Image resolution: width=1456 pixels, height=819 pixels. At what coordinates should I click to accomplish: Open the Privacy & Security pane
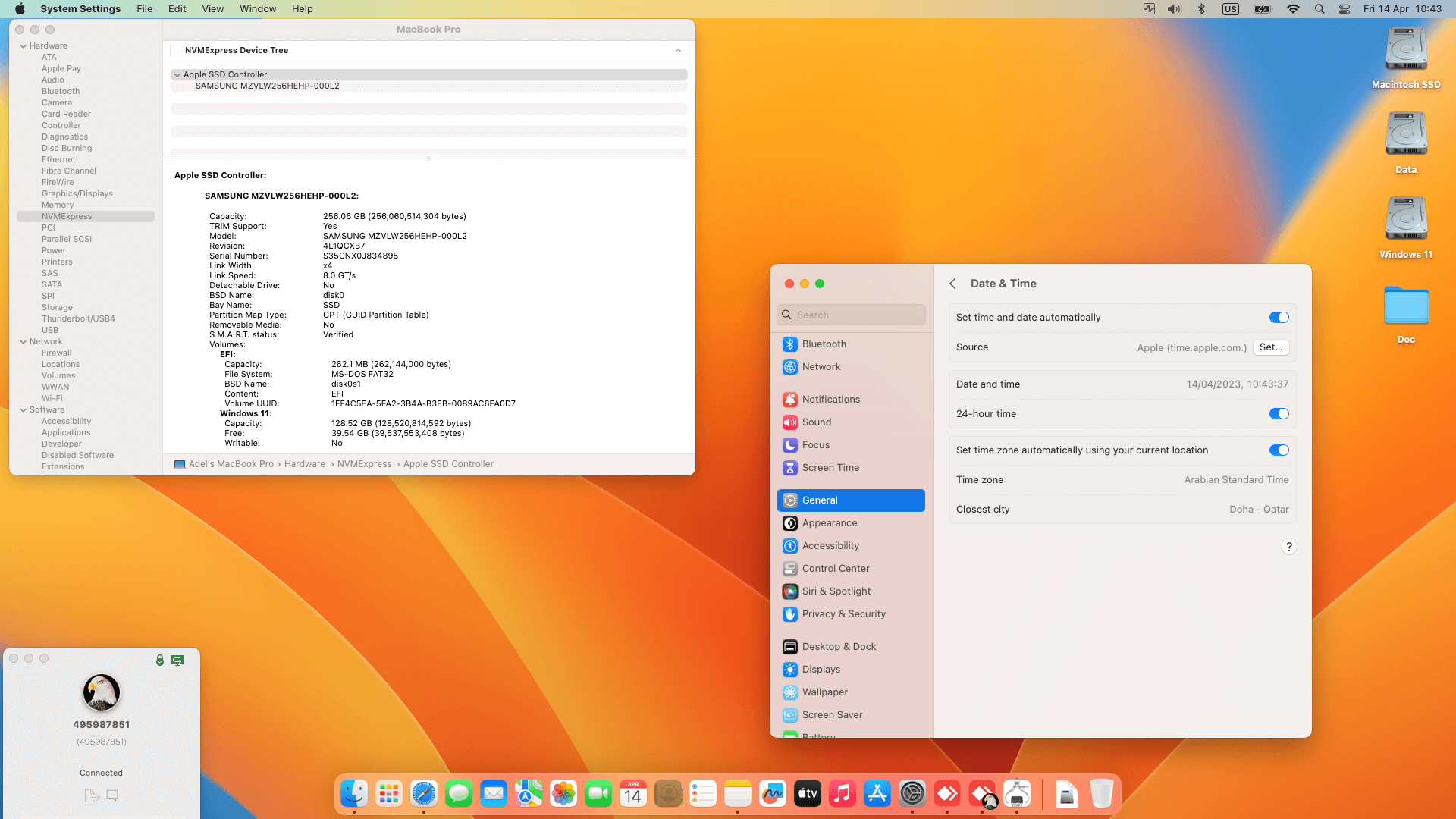843,614
